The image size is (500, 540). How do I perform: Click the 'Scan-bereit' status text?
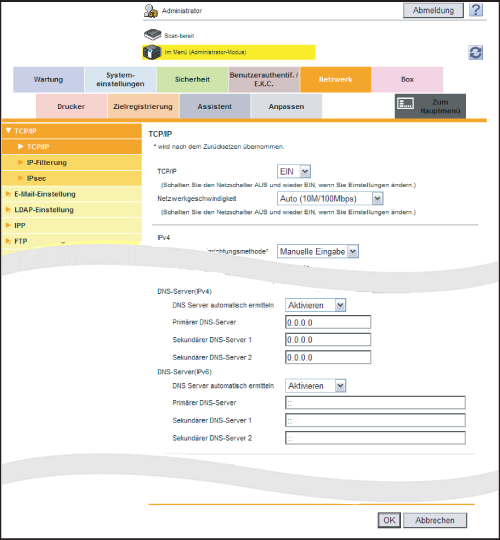179,35
